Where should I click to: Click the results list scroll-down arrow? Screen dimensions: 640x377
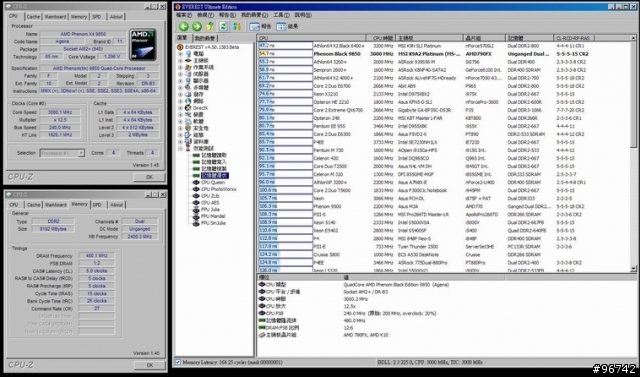point(633,269)
